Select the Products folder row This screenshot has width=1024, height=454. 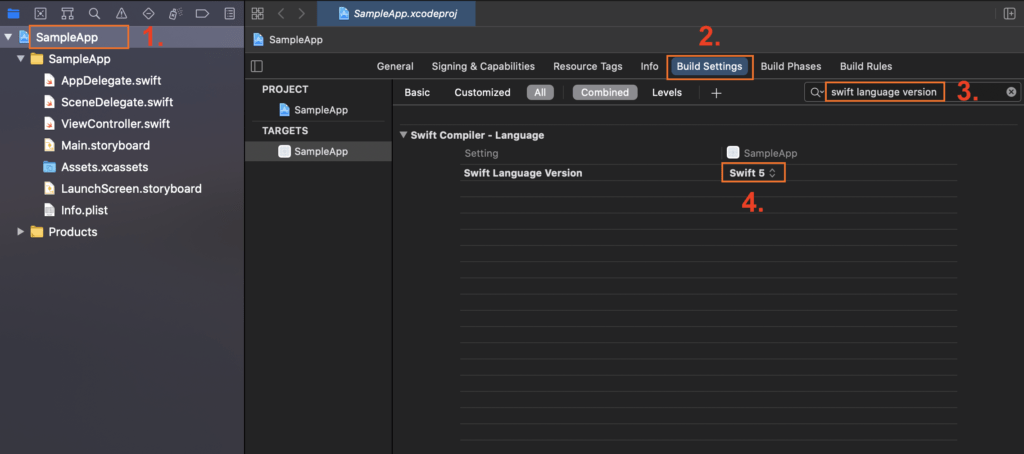(64, 232)
